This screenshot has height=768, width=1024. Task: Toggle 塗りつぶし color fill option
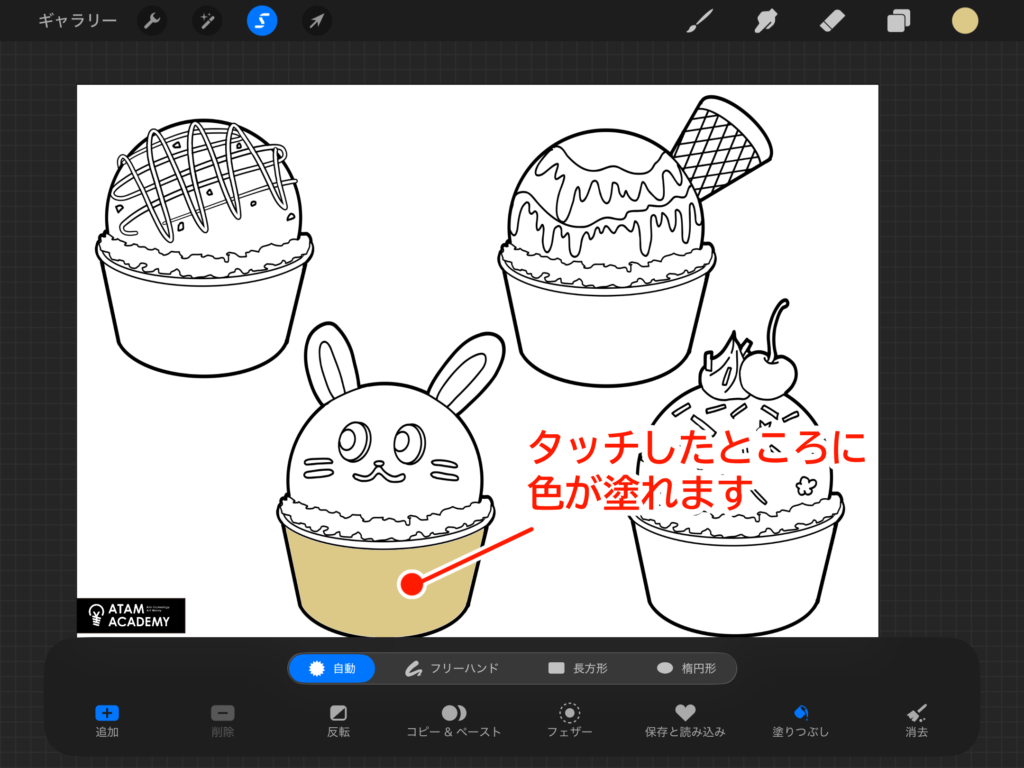[801, 720]
